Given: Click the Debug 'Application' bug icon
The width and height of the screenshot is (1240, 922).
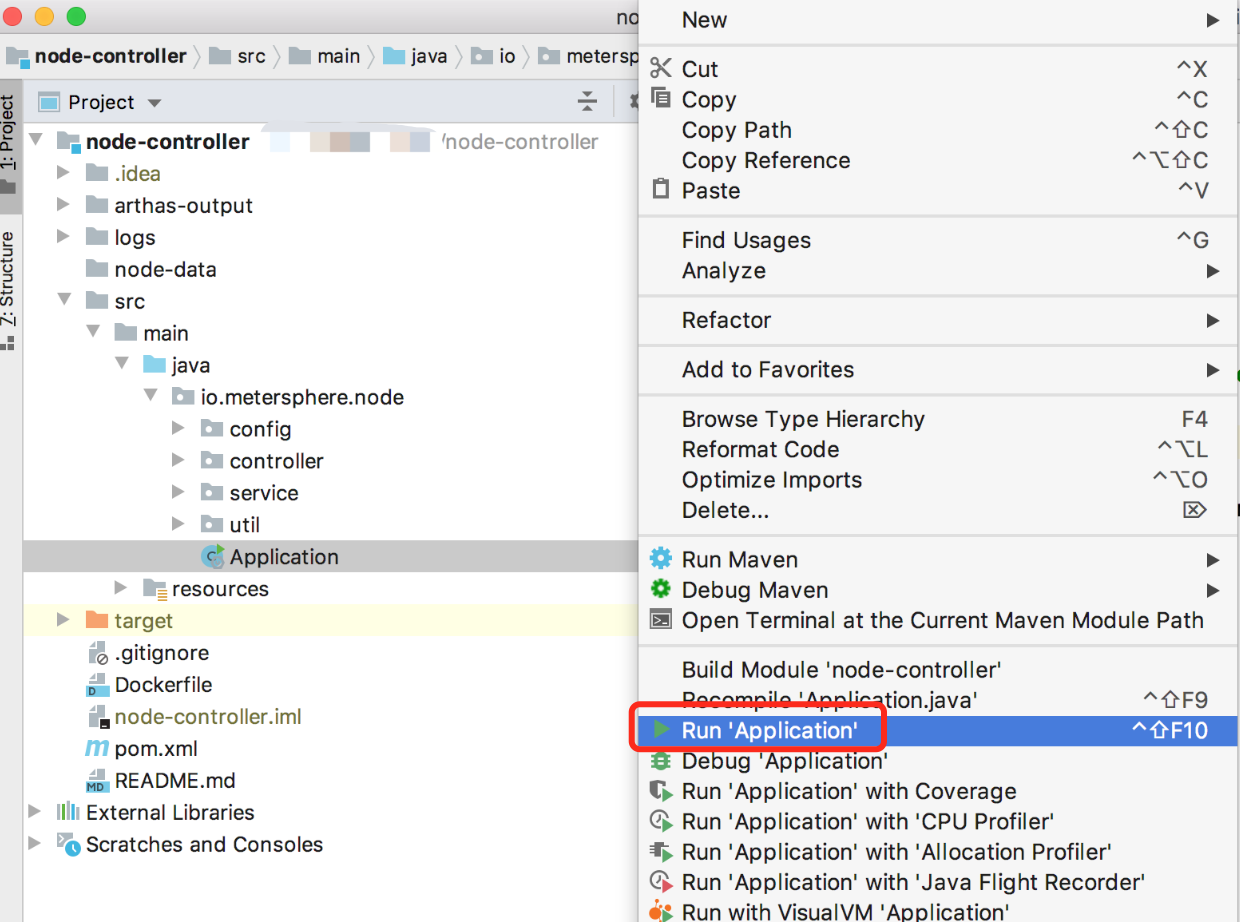Looking at the screenshot, I should (661, 761).
